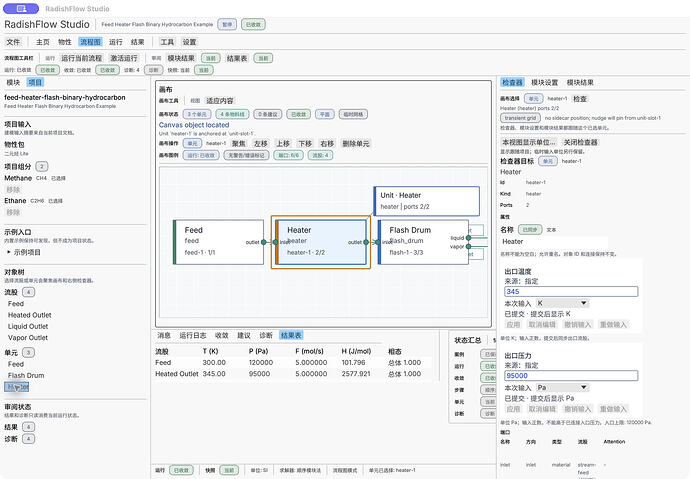
Task: Click the Flash Drum vapor port dot
Action: point(469,246)
